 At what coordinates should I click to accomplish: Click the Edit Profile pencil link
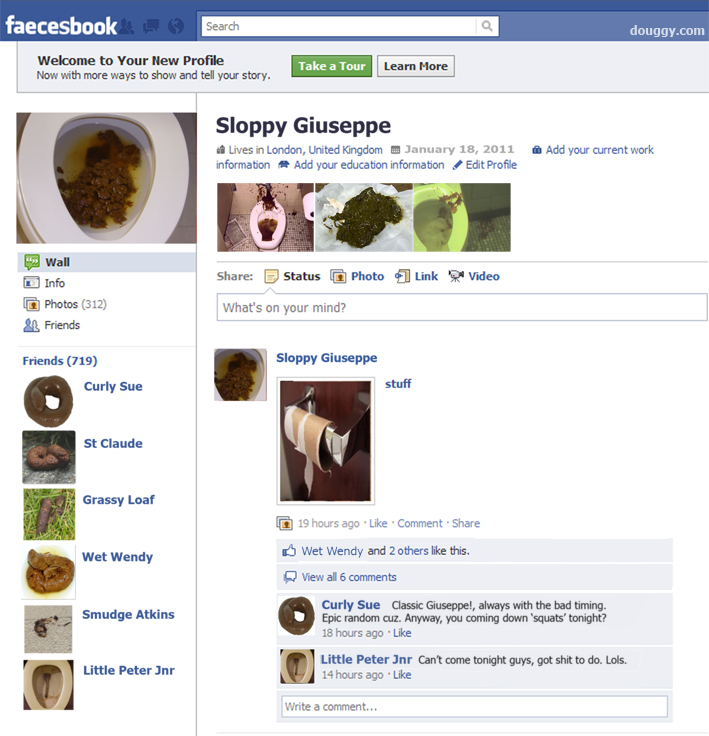point(485,165)
